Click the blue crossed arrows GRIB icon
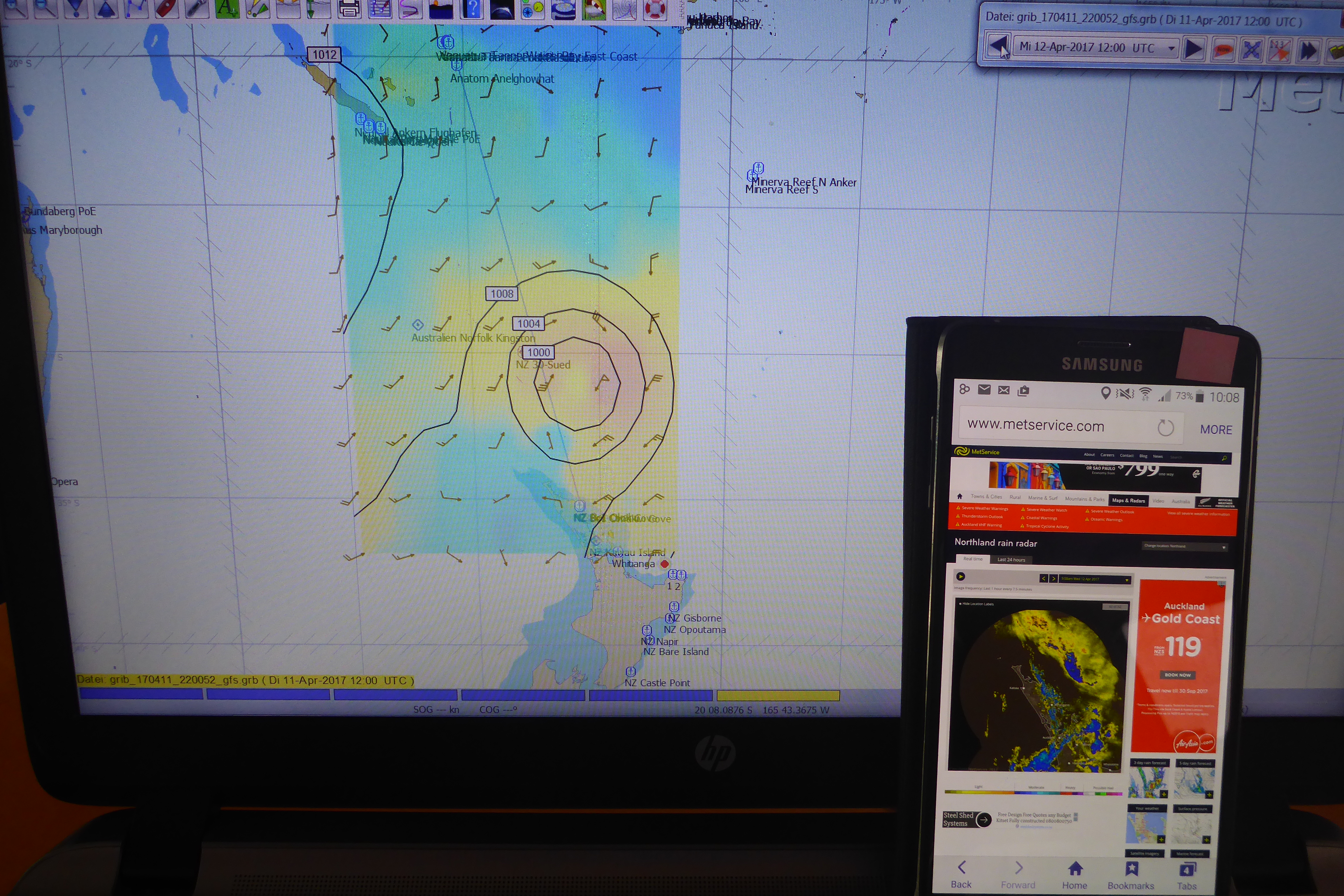The height and width of the screenshot is (896, 1344). 1252,50
